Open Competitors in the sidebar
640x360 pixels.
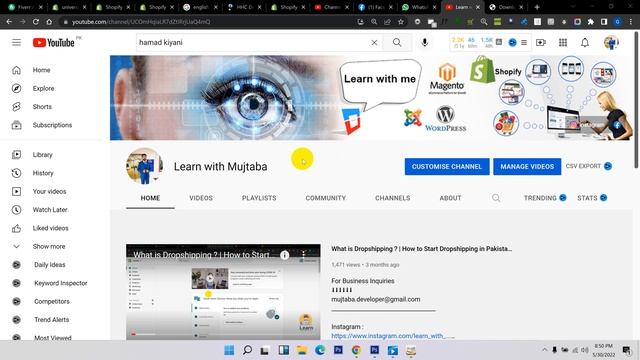coord(52,302)
